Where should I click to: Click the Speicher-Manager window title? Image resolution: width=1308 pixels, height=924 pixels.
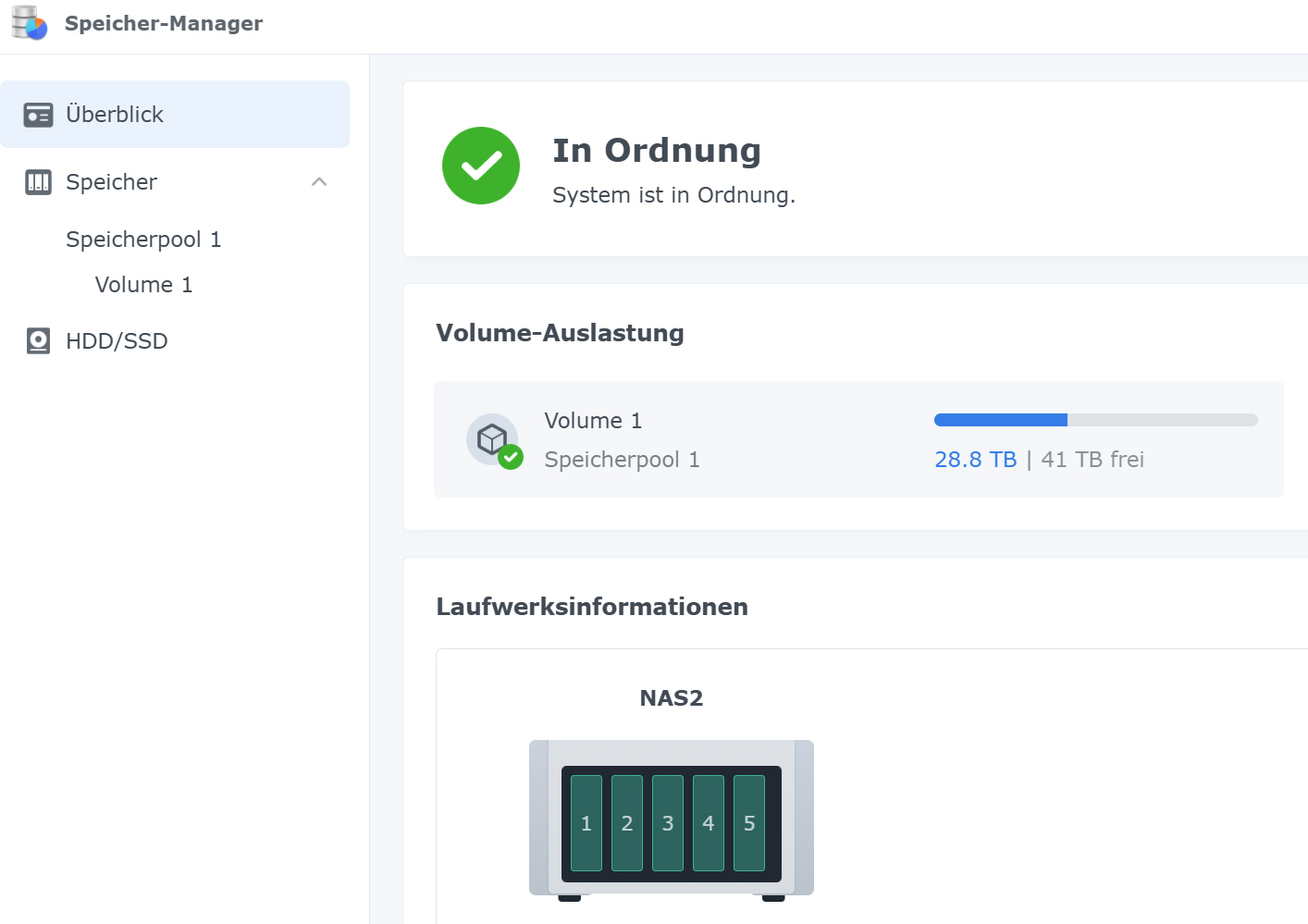click(x=164, y=23)
